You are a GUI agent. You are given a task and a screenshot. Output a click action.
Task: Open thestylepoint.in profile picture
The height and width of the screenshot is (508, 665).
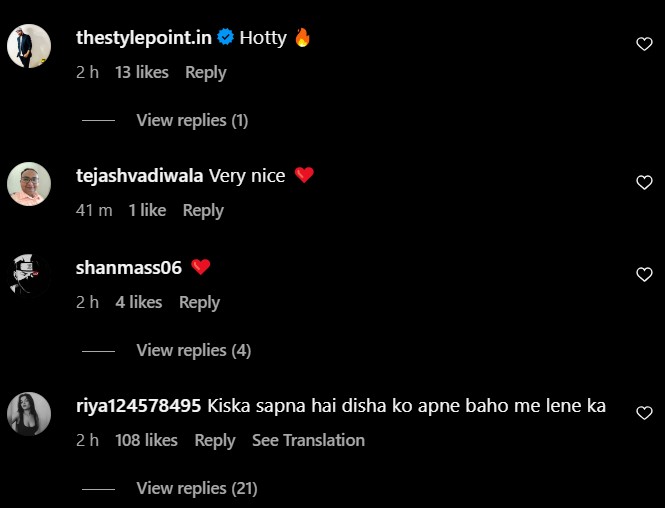pos(29,46)
